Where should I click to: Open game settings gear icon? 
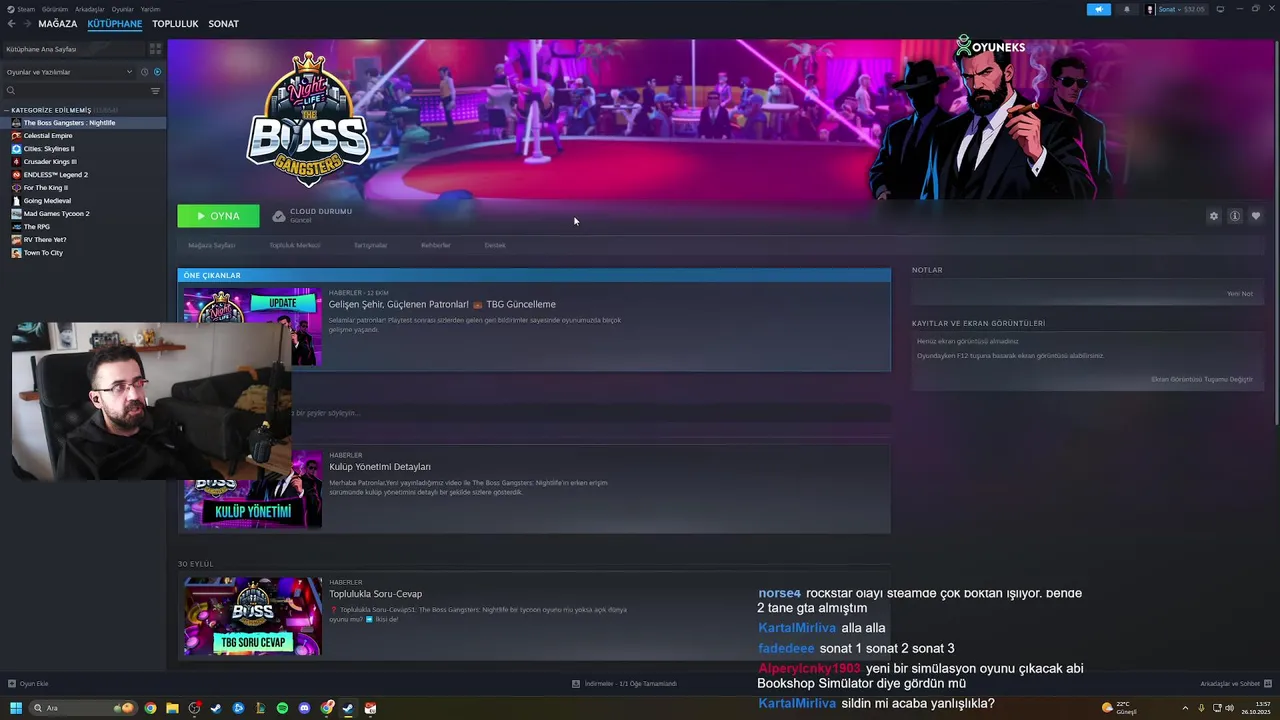pos(1214,216)
